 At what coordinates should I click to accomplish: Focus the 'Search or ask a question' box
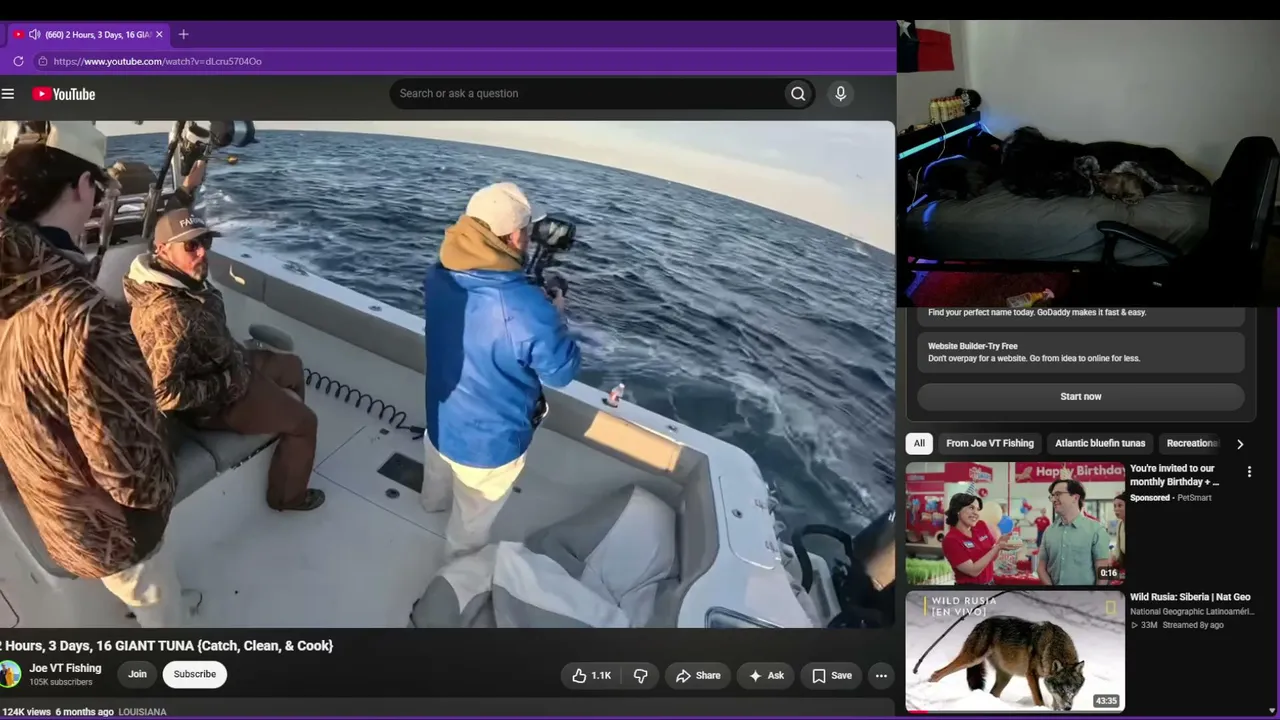click(x=587, y=94)
